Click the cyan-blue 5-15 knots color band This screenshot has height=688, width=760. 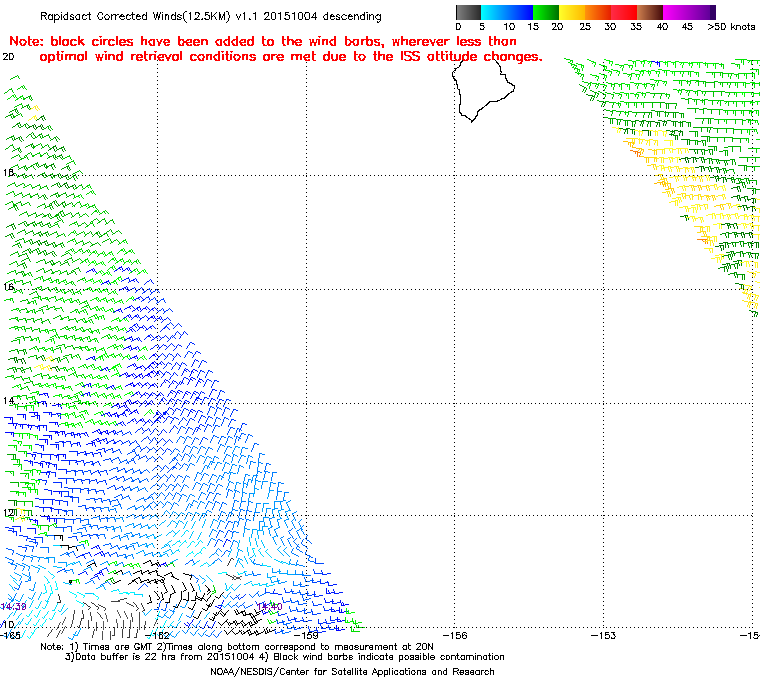point(507,12)
